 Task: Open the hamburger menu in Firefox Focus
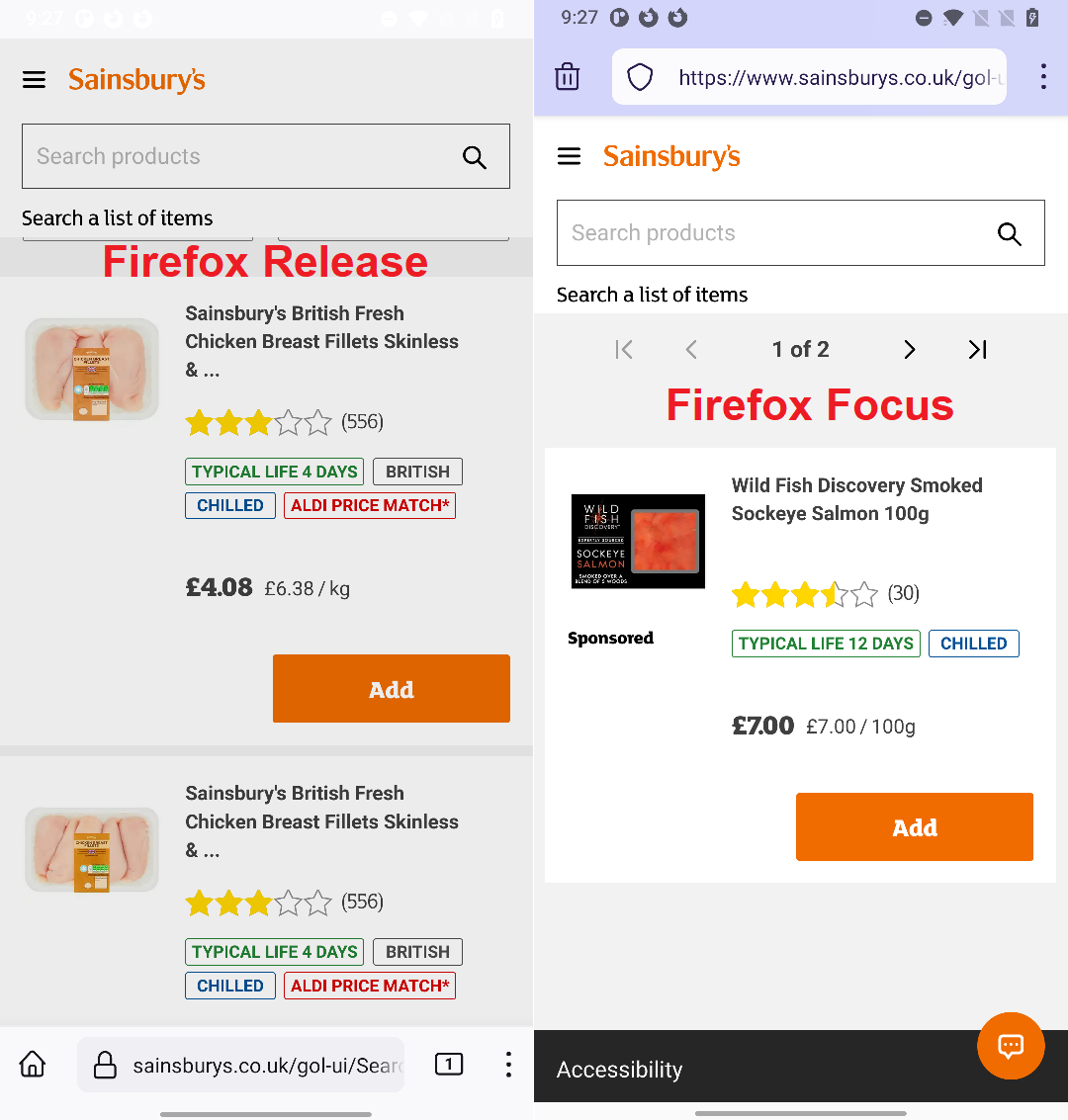coord(569,155)
